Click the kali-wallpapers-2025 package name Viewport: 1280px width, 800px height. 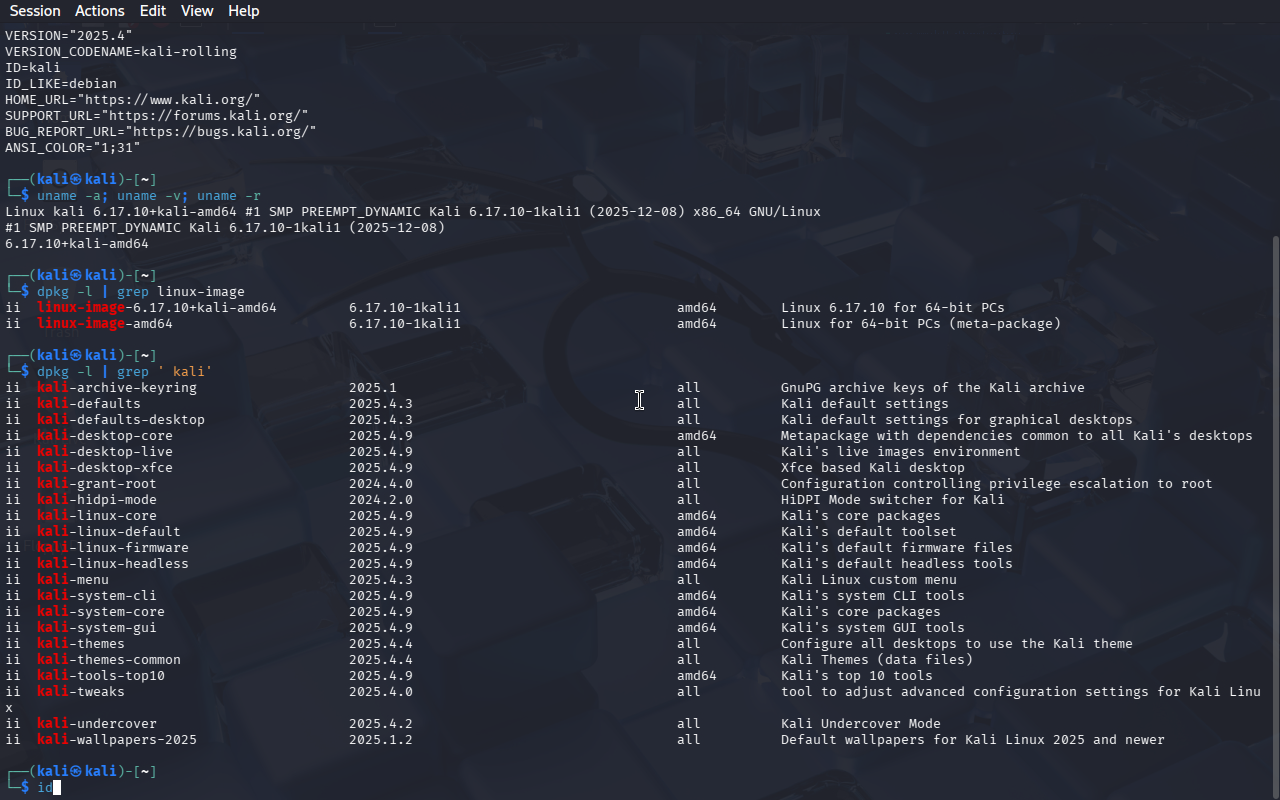(x=117, y=740)
